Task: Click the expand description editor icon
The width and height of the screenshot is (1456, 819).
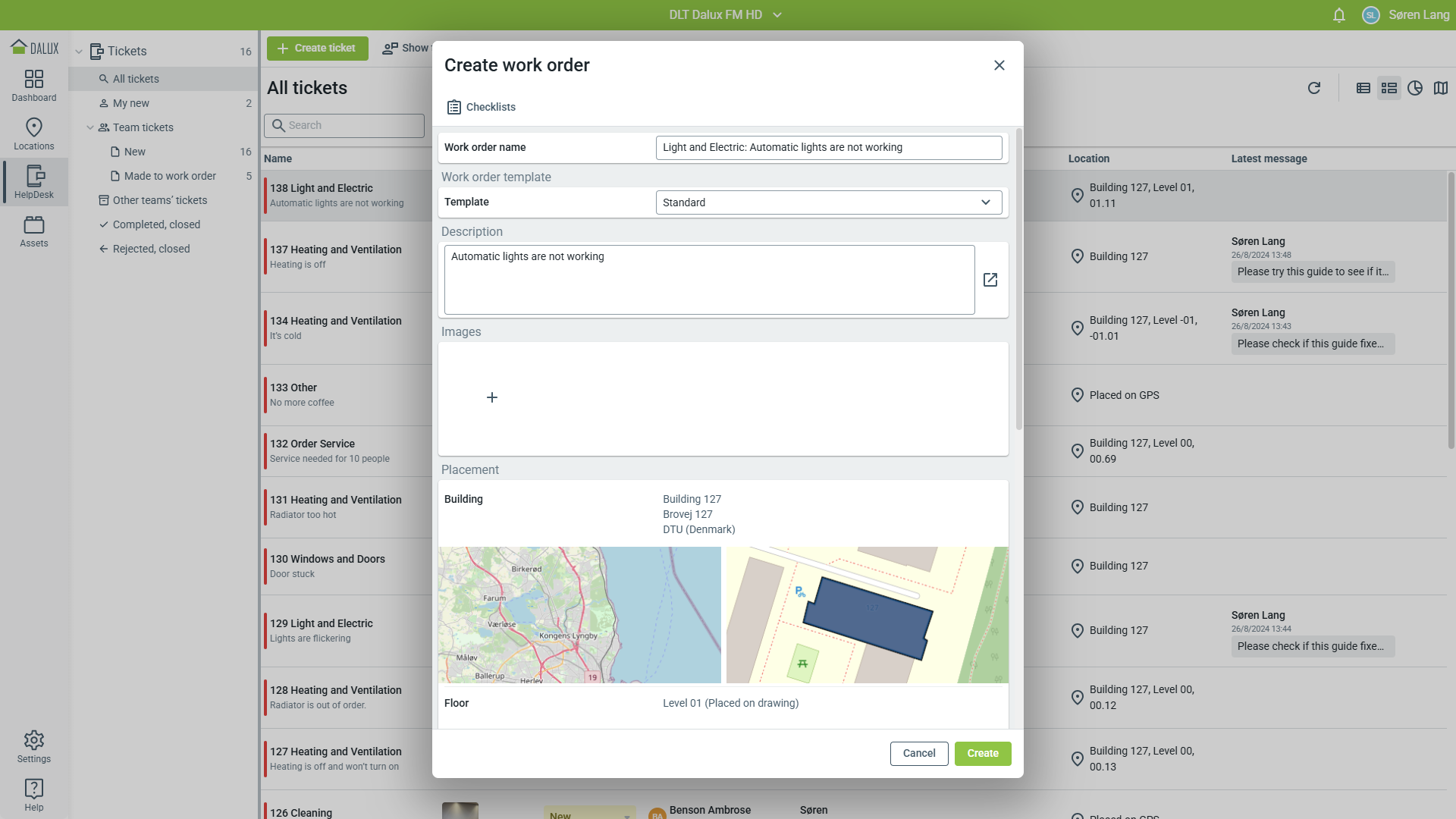Action: (990, 280)
